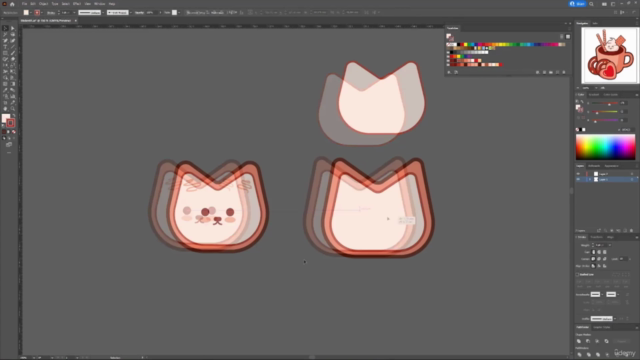The height and width of the screenshot is (360, 640).
Task: Open end arrowhead dropdown
Action: tap(618, 294)
